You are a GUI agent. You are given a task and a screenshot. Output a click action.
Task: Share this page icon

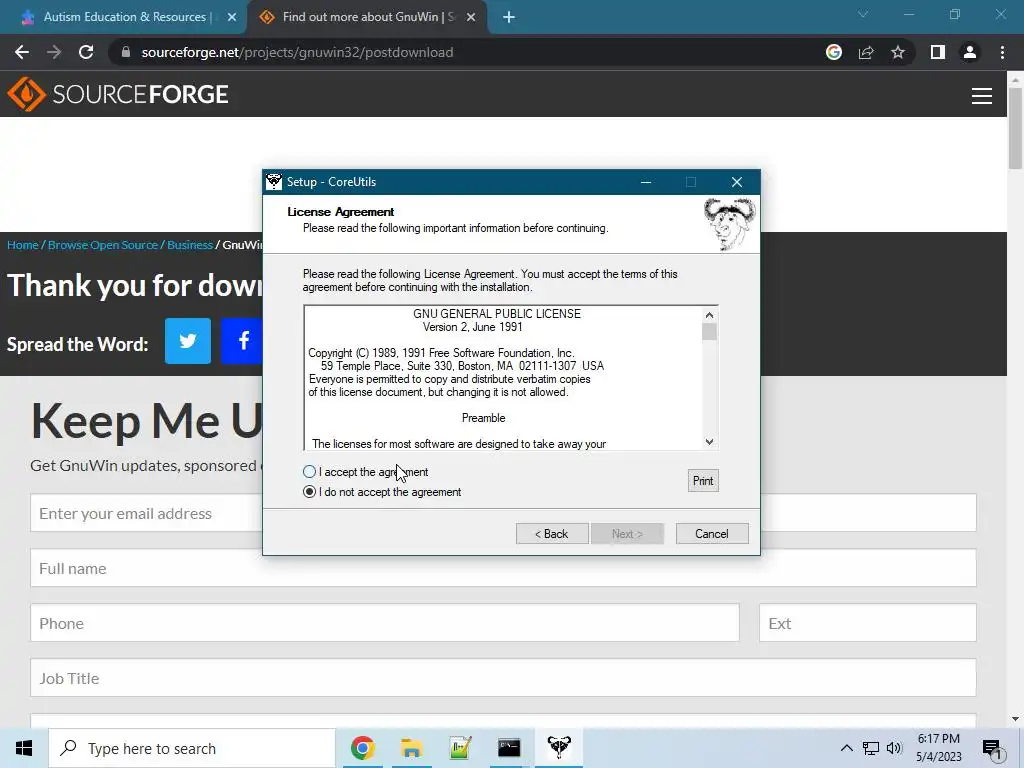click(866, 52)
